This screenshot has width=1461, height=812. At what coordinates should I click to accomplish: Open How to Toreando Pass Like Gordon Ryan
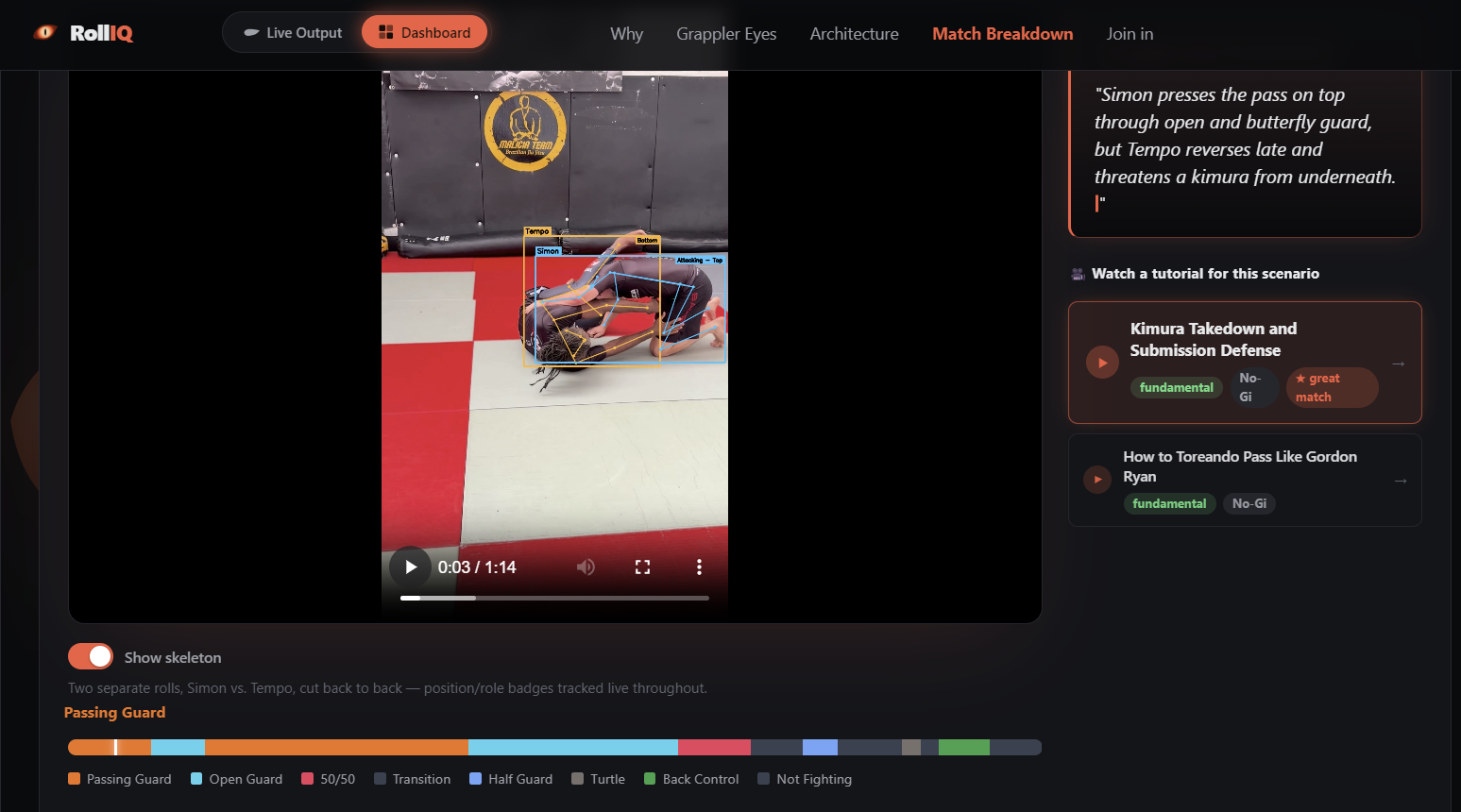[x=1245, y=480]
